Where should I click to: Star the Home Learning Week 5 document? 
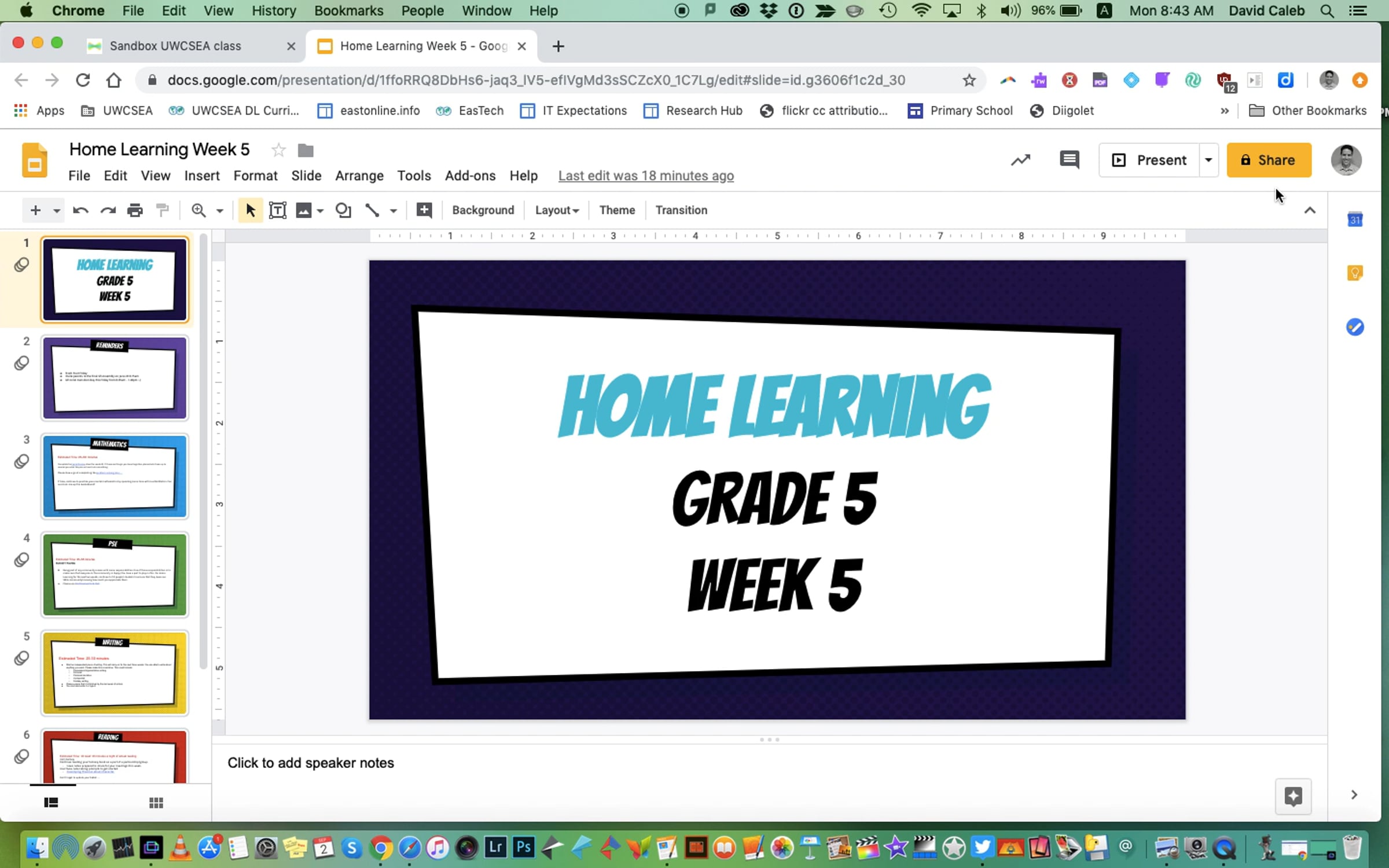click(278, 150)
